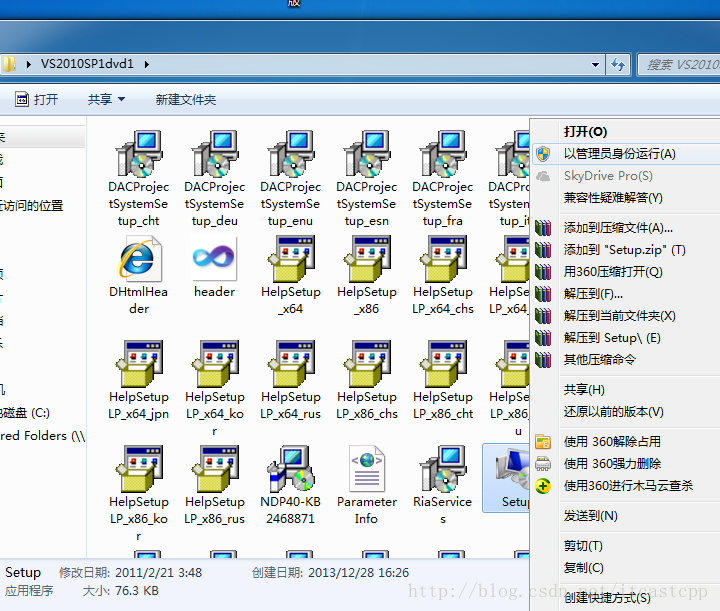Choose 添加到 "Setup.zip" (T) entry
This screenshot has width=720, height=611.
[x=624, y=250]
